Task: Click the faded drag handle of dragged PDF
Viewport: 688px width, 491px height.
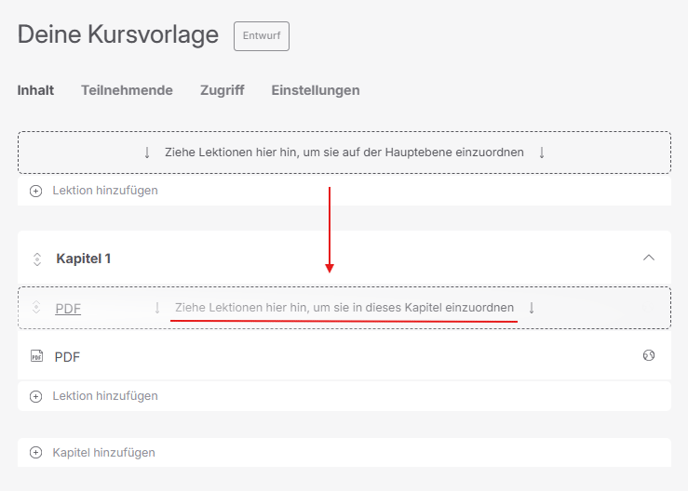Action: tap(36, 307)
